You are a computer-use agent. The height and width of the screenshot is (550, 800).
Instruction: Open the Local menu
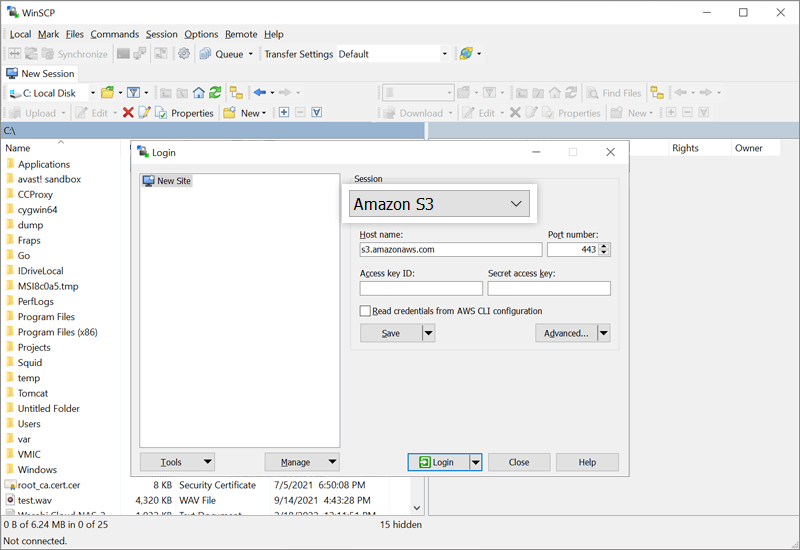(x=20, y=34)
